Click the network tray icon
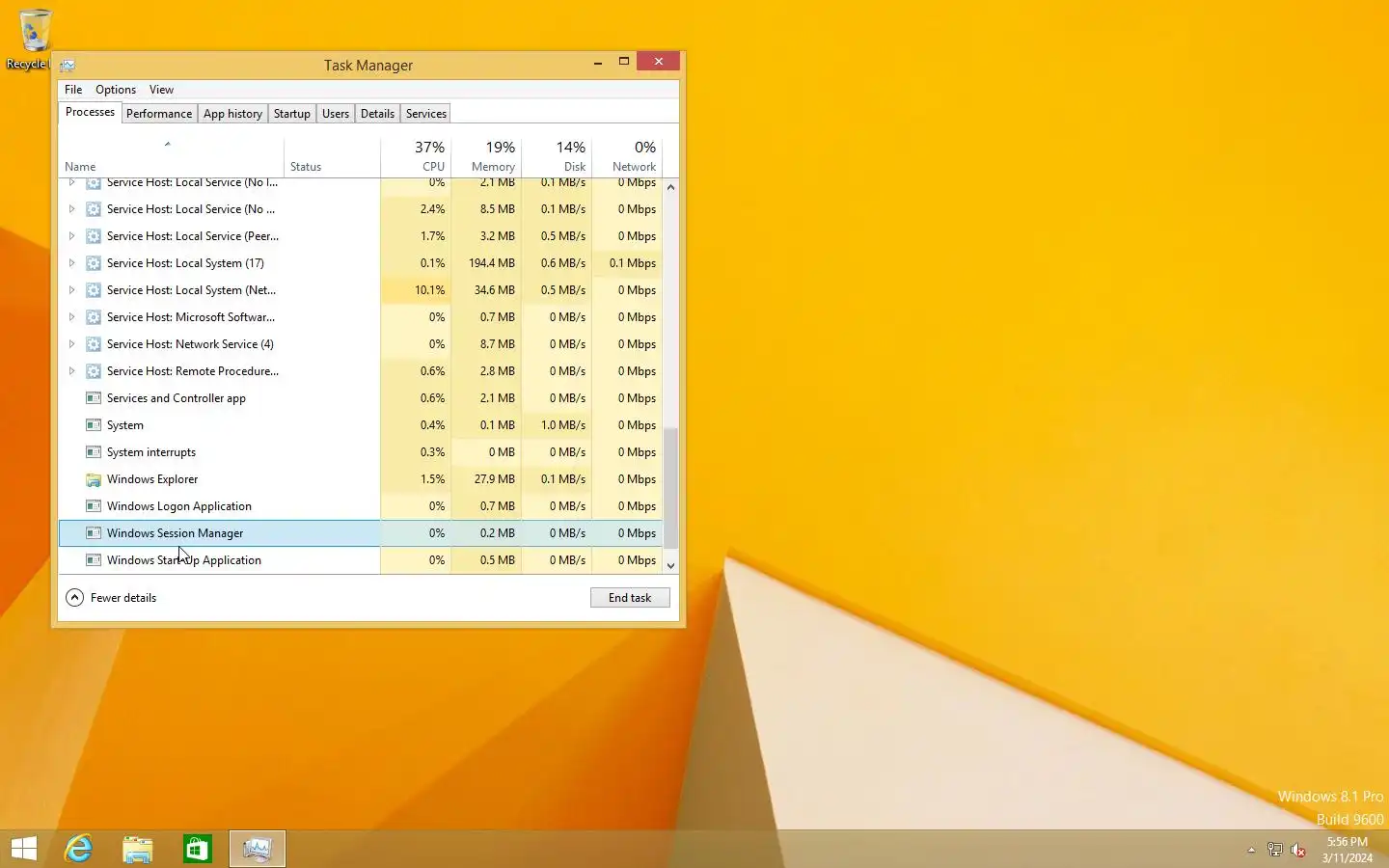Viewport: 1389px width, 868px height. pyautogui.click(x=1274, y=850)
